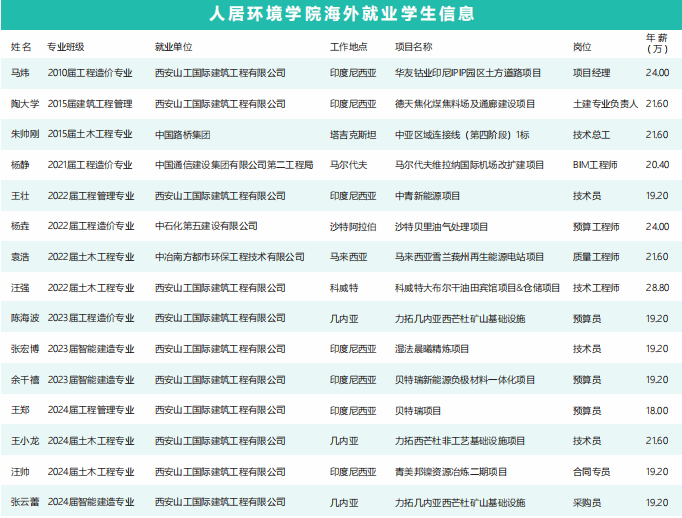Viewport: 682px width, 518px height.
Task: Click the 岗位 column header
Action: 582,47
